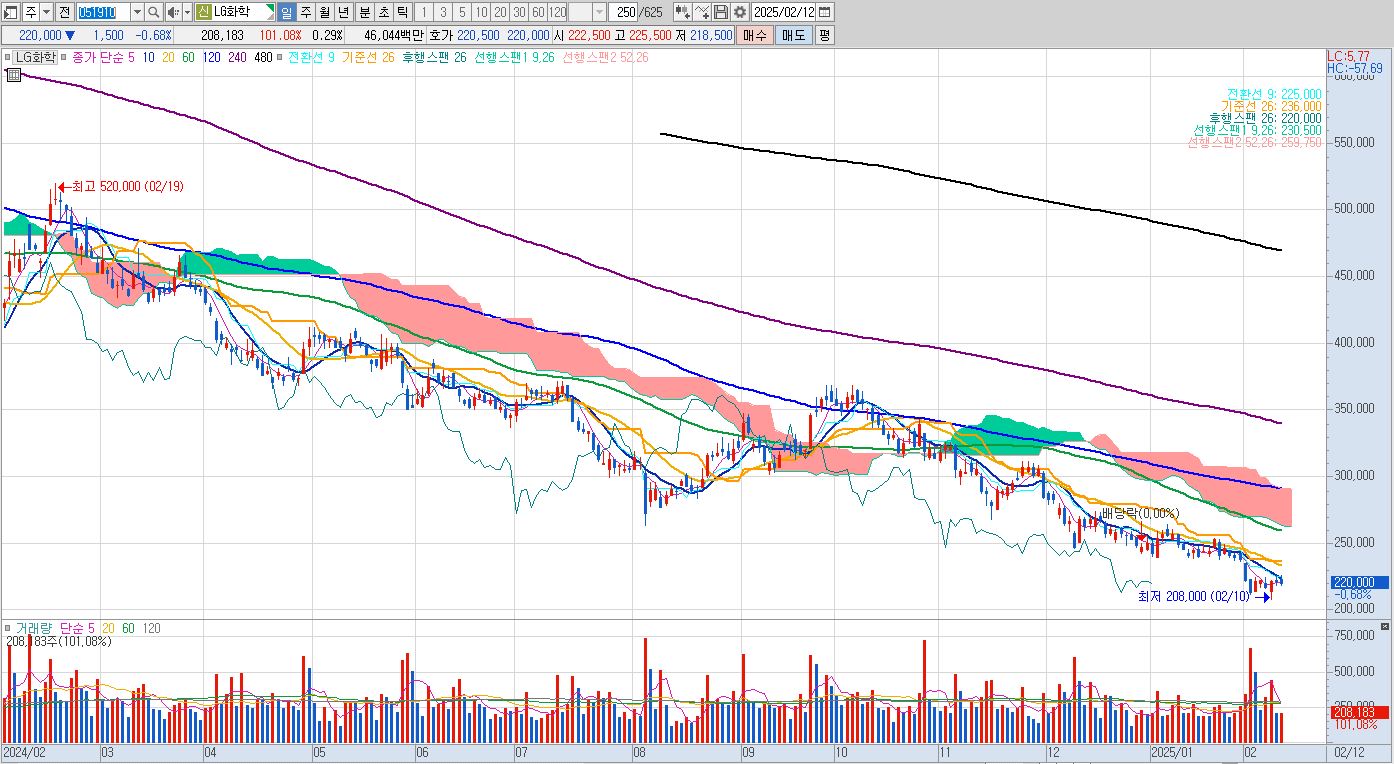Select the 월 monthly period button
The image size is (1394, 764).
(325, 12)
